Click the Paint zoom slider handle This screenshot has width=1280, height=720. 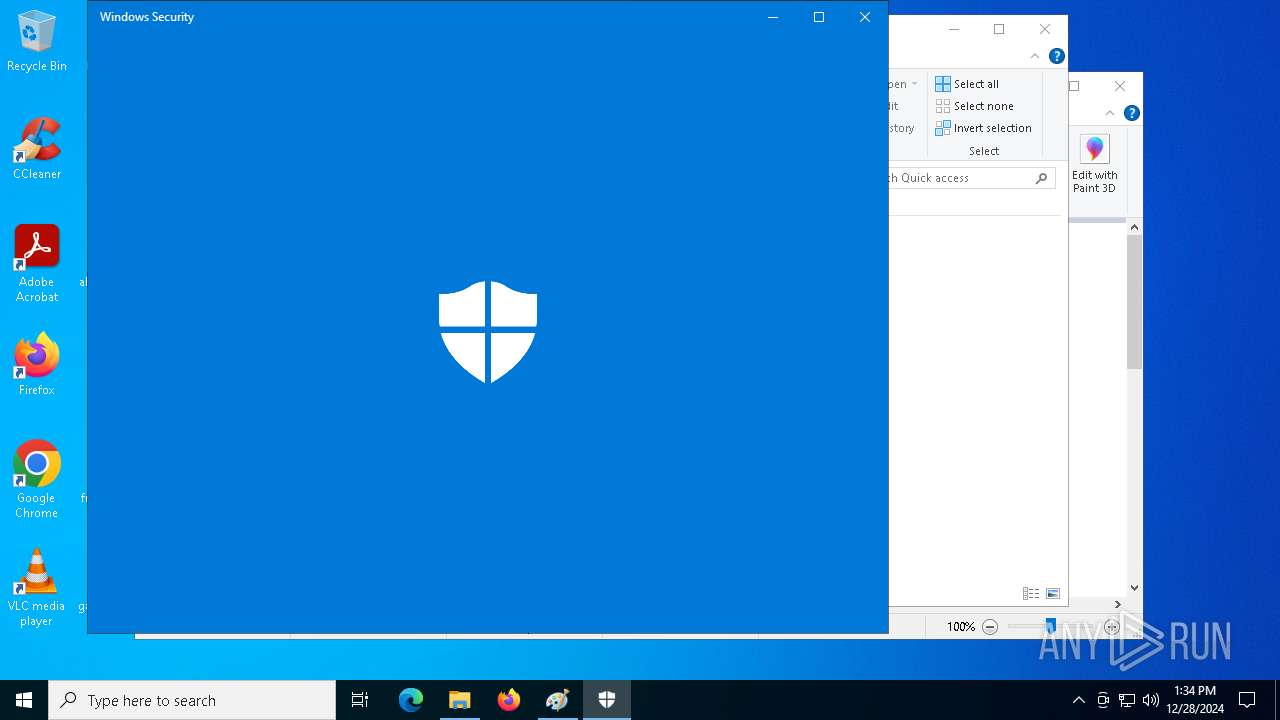(1050, 627)
